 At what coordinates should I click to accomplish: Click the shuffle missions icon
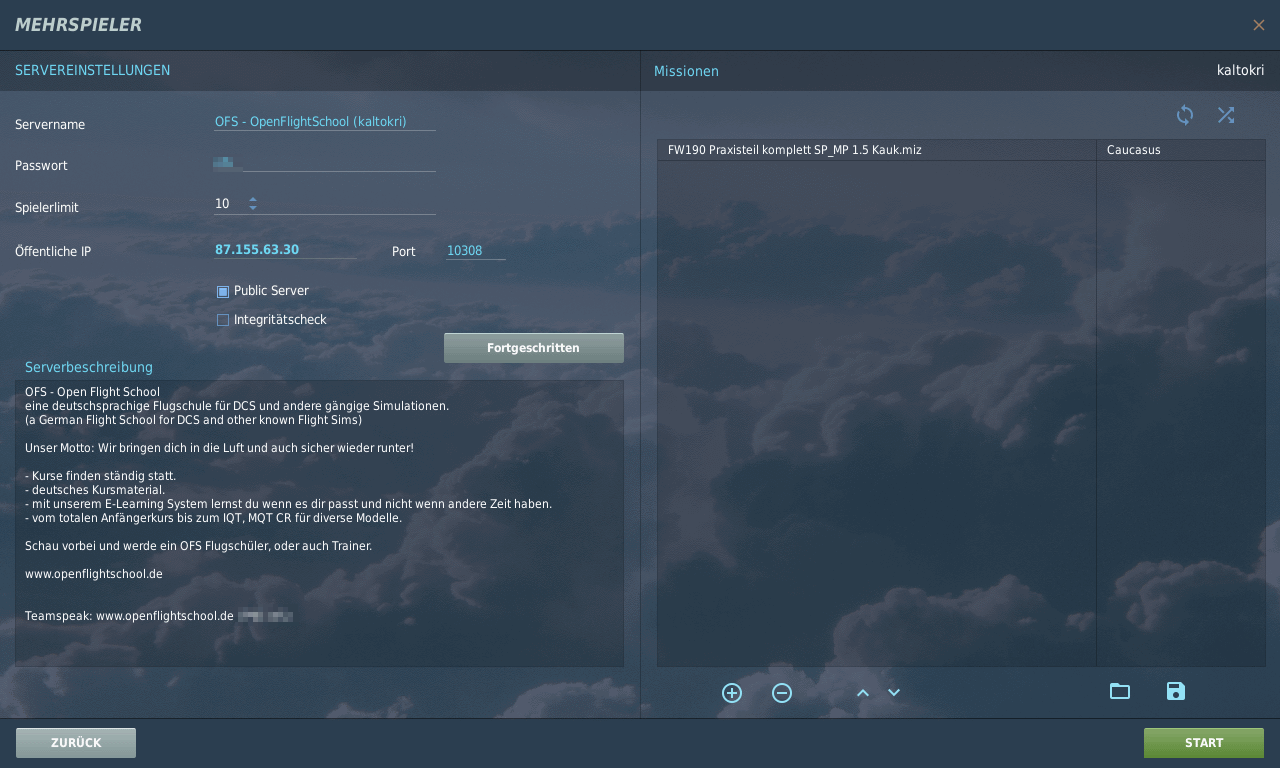[1226, 115]
